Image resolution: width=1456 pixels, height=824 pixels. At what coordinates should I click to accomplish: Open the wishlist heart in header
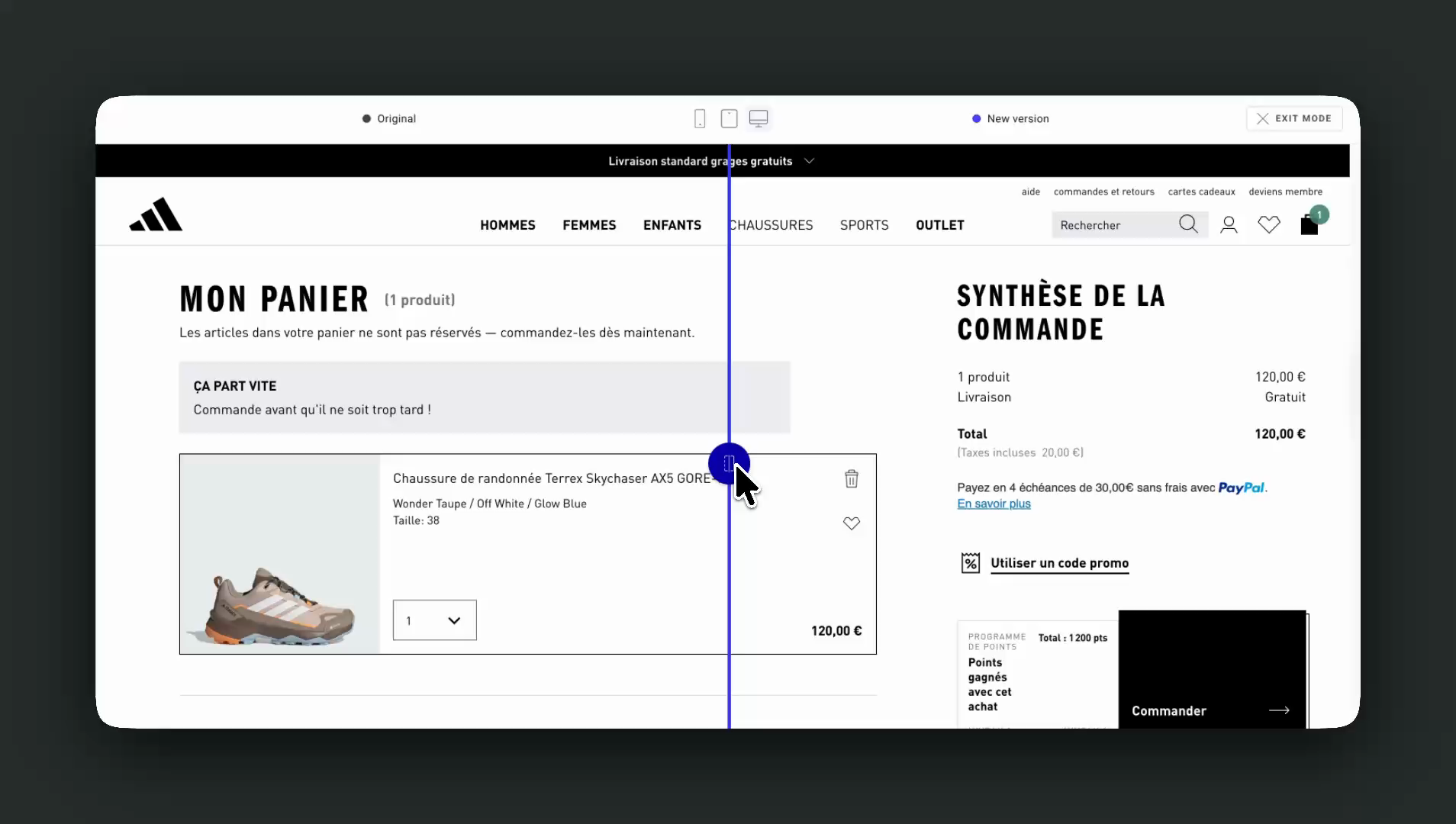pos(1269,224)
